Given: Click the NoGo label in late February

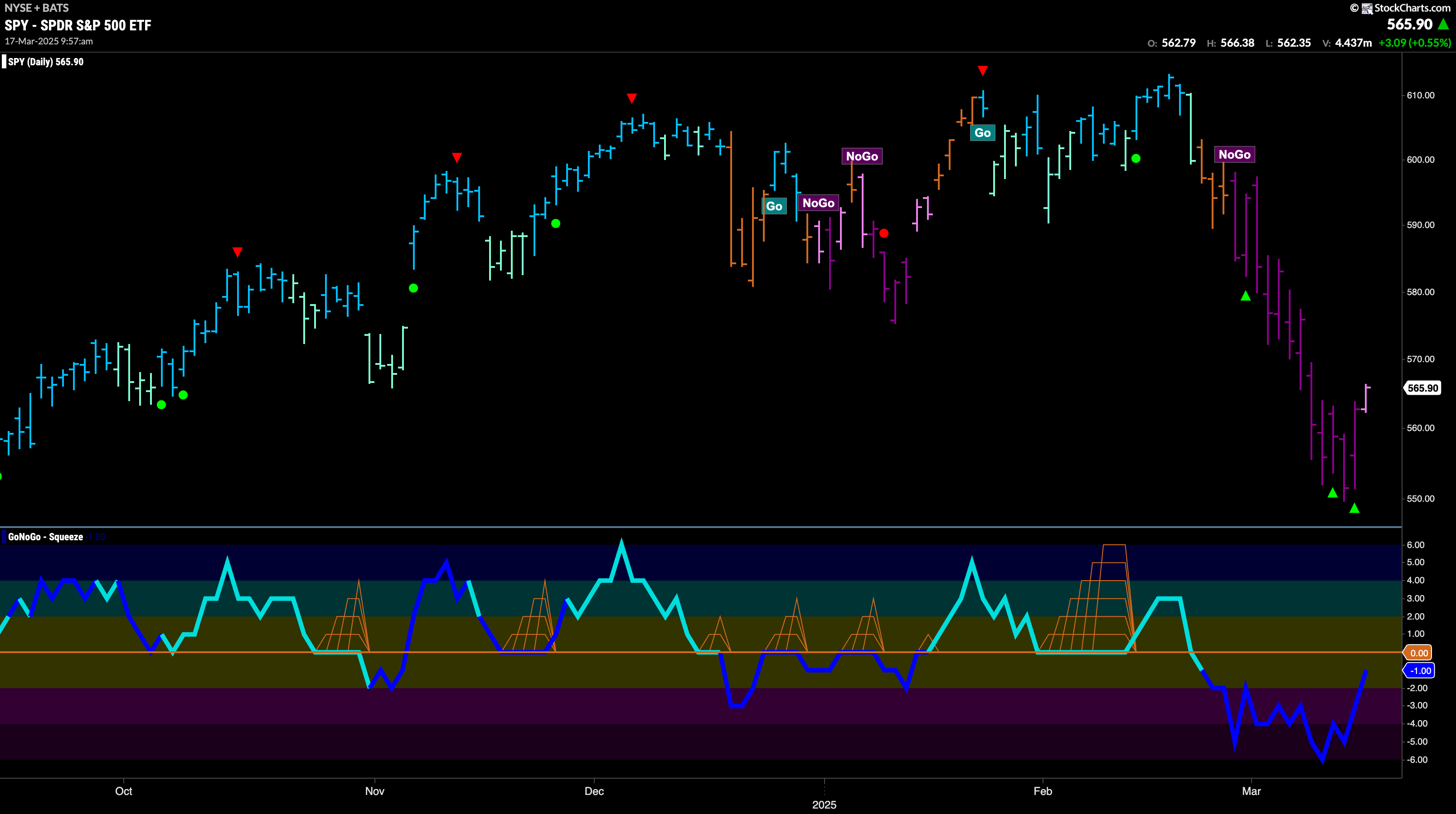Looking at the screenshot, I should pos(1234,154).
